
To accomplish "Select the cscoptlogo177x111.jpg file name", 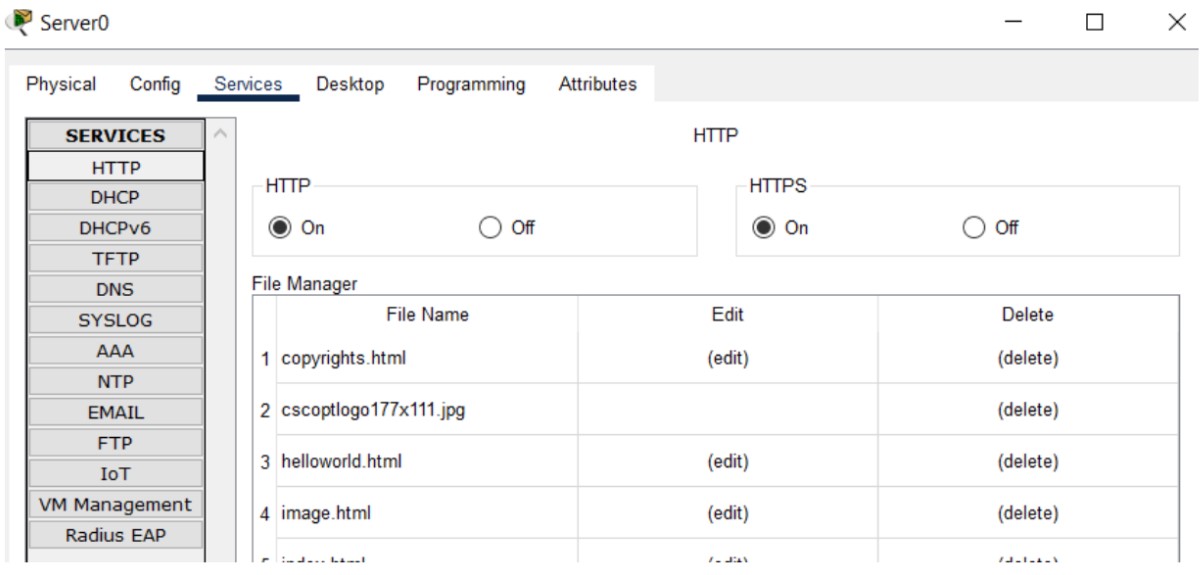I will click(x=373, y=410).
